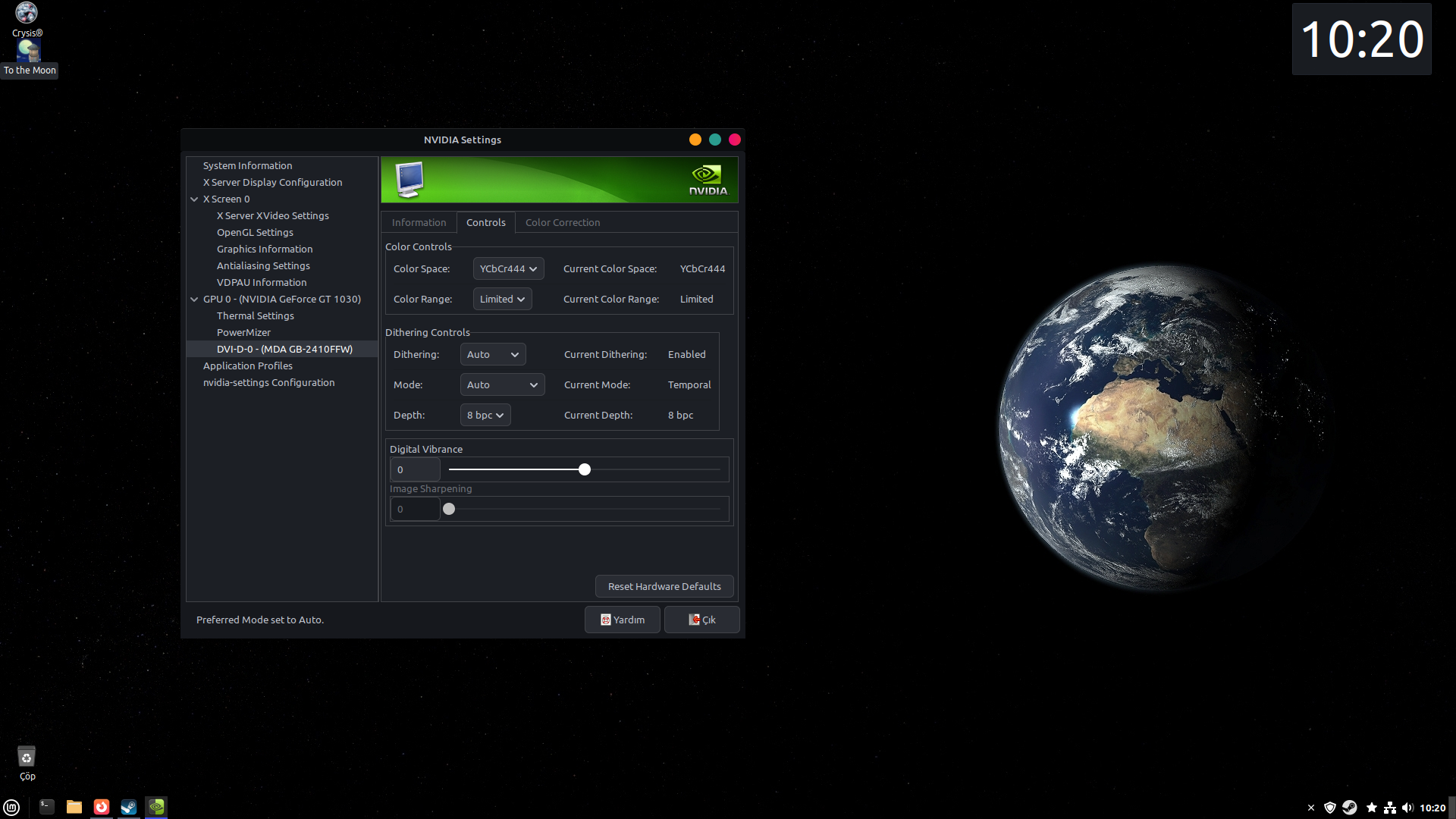Select PowerMizer in the sidebar tree
Screen dimensions: 1456x819
pos(243,333)
